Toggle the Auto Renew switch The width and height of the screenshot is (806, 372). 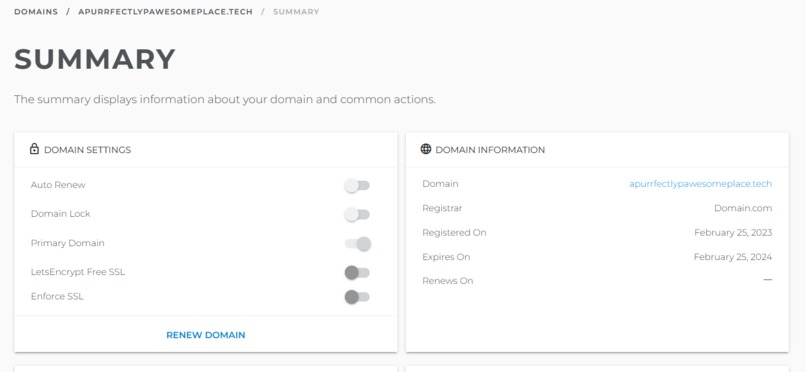click(357, 185)
